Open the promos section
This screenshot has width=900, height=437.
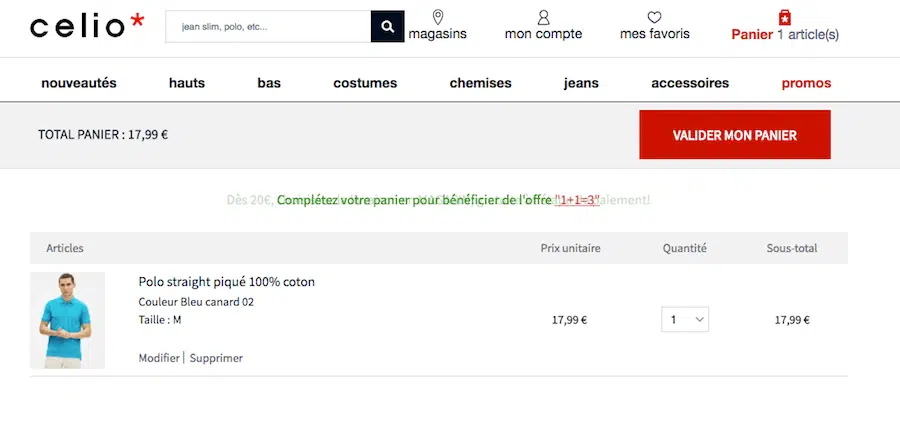[806, 83]
